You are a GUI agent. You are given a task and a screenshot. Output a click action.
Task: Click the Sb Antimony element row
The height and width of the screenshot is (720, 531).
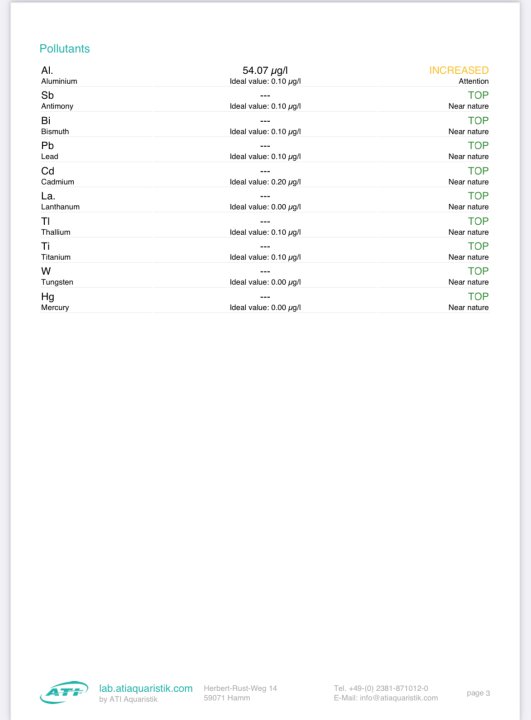265,100
